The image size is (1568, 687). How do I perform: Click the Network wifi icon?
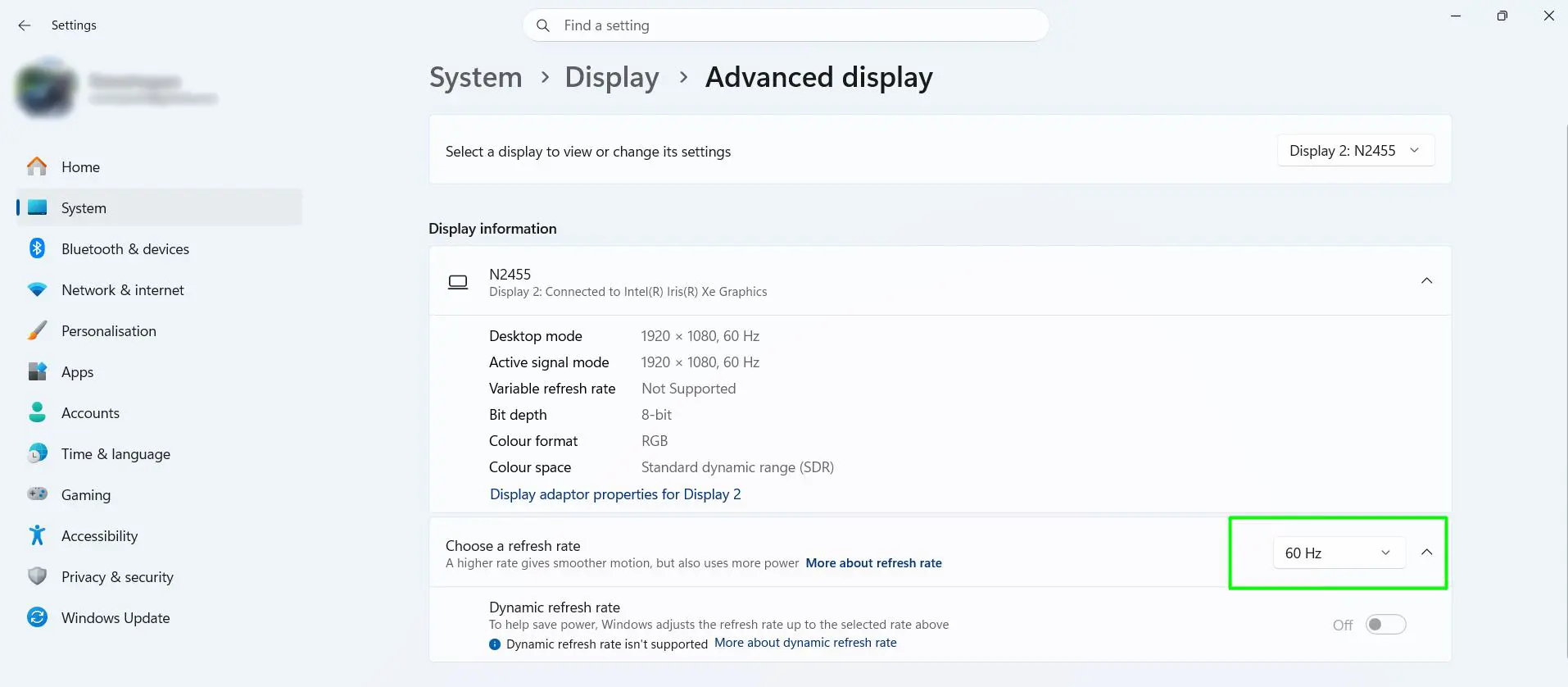[x=37, y=289]
